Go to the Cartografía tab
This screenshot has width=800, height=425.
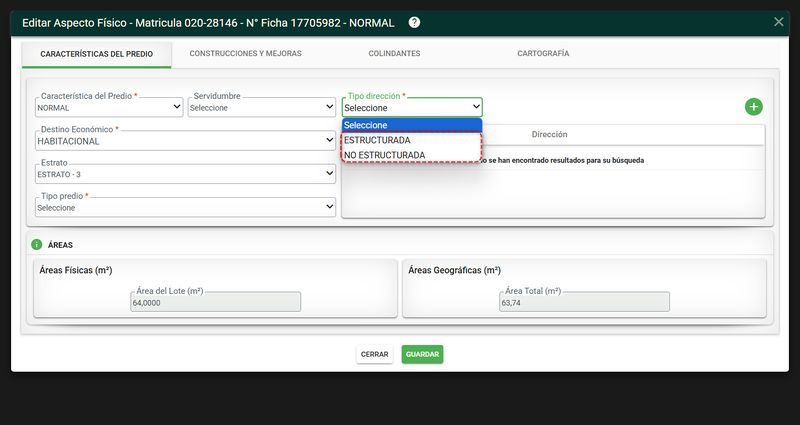[x=543, y=53]
